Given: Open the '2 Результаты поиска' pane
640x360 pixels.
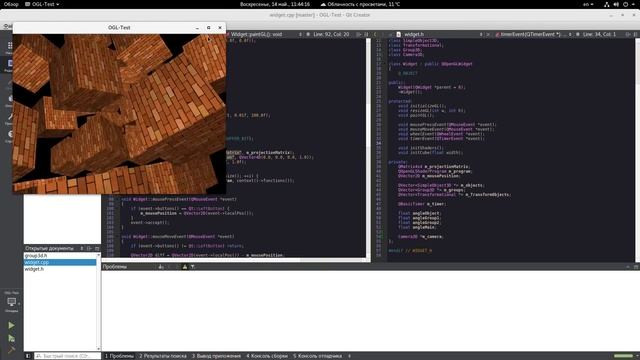Looking at the screenshot, I should point(162,356).
